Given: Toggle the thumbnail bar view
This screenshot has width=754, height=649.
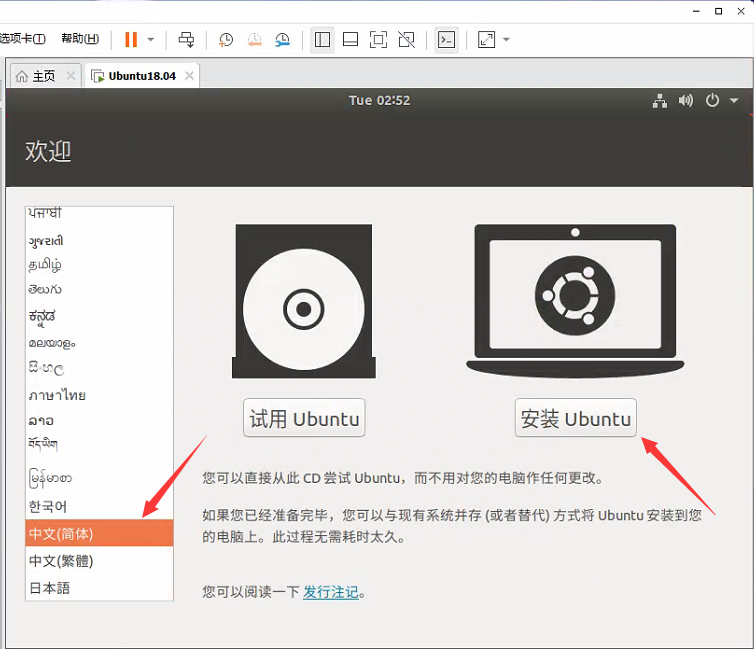Looking at the screenshot, I should [x=350, y=39].
